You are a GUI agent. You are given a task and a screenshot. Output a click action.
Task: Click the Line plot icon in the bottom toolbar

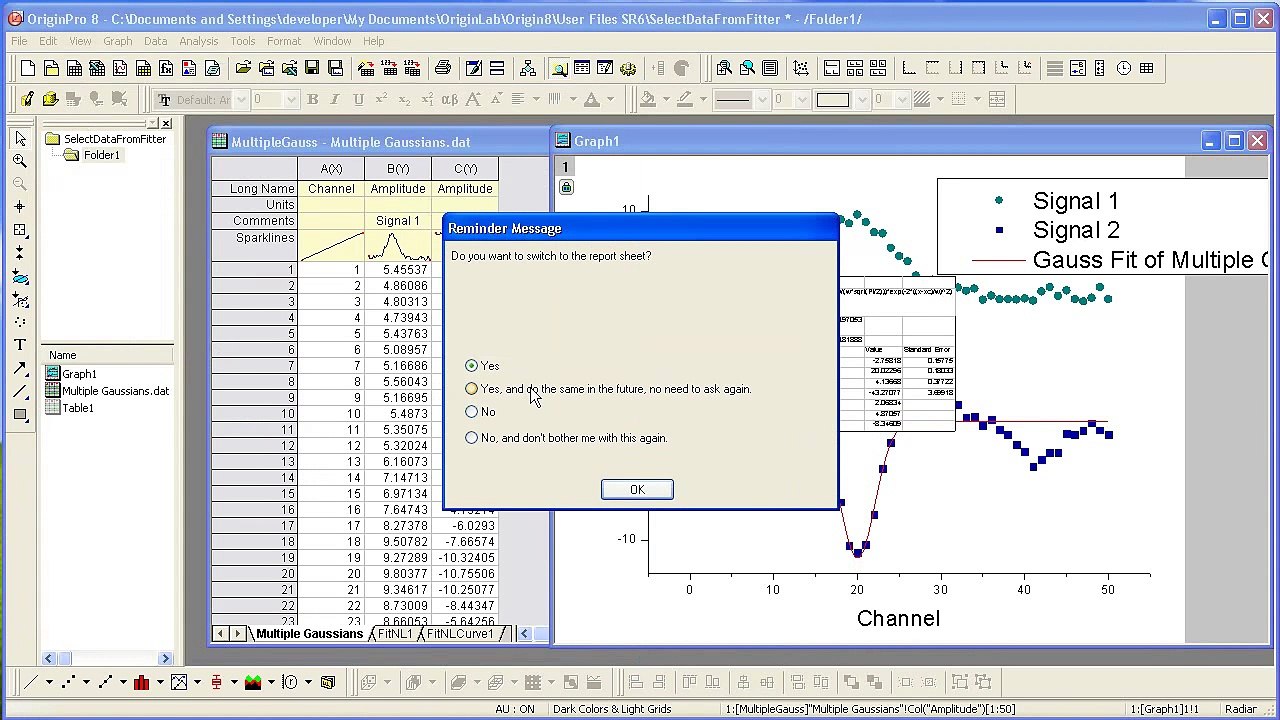32,682
